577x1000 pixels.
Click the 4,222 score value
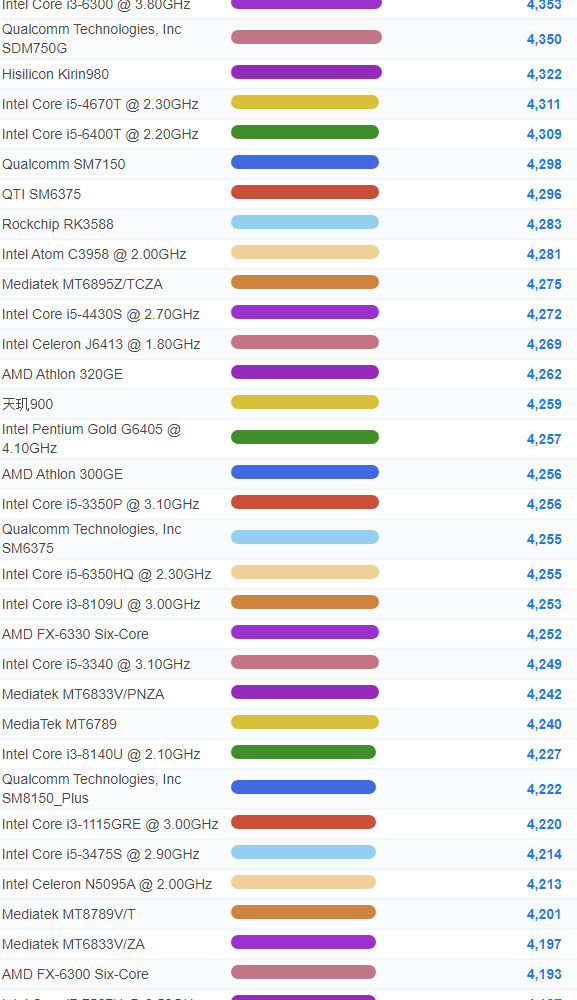544,789
